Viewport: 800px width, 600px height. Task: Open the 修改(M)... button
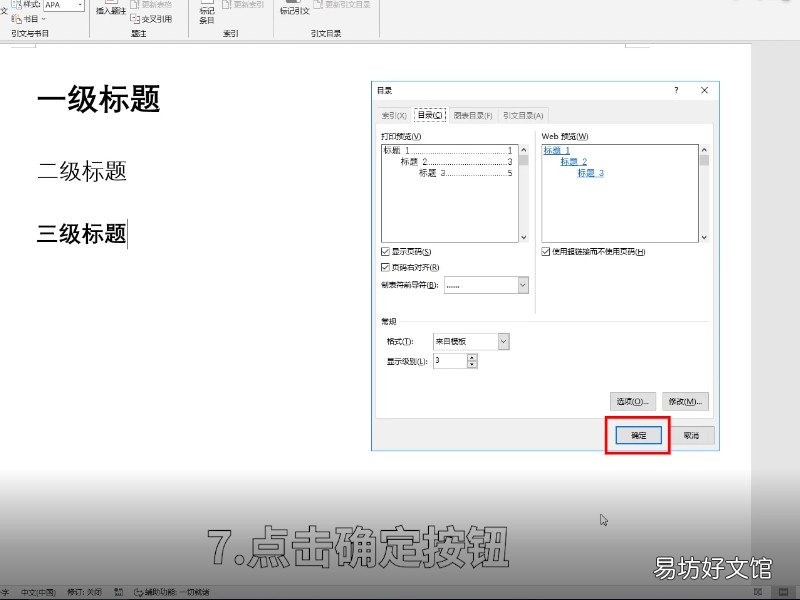pos(685,402)
